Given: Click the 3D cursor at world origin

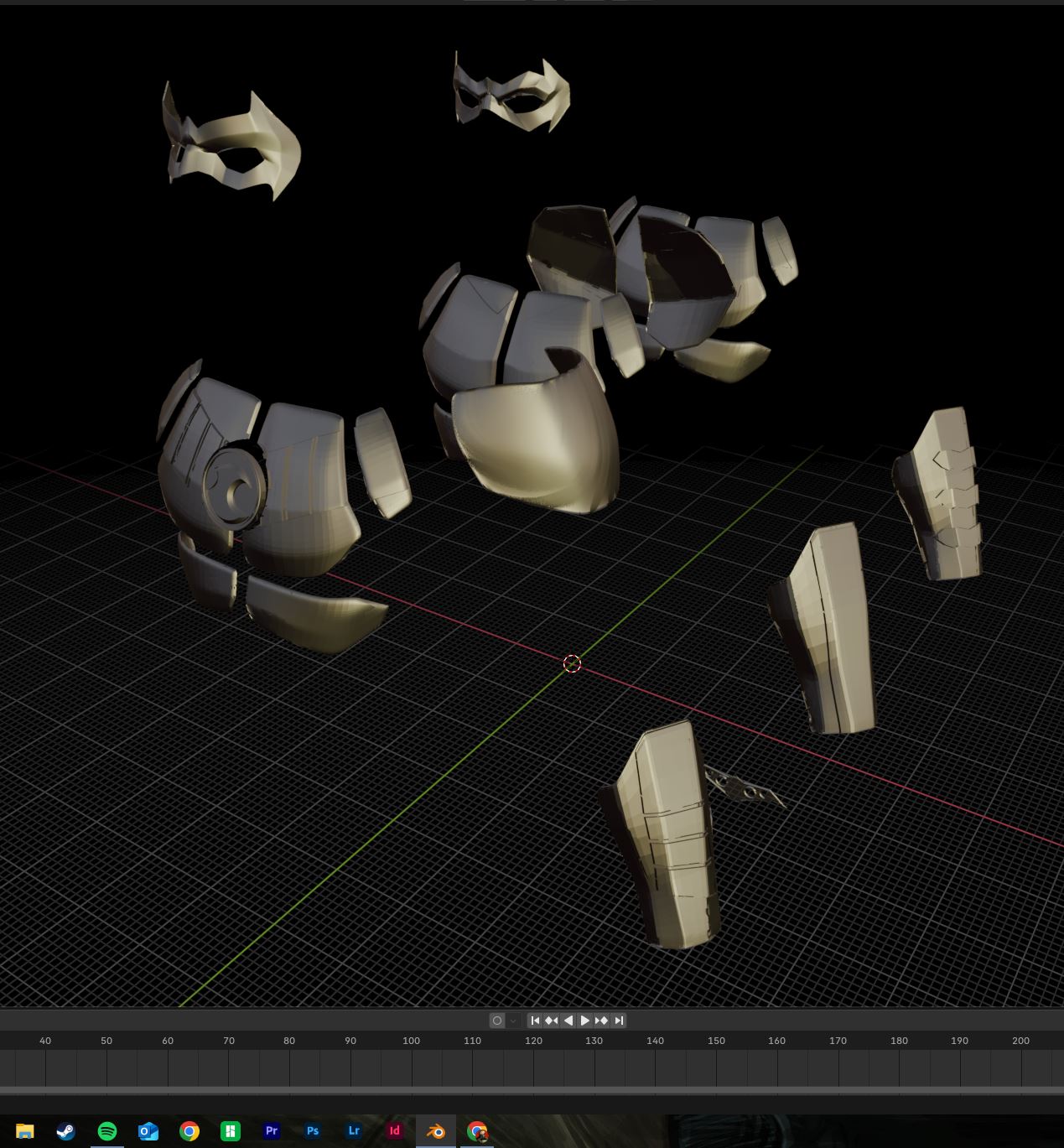Looking at the screenshot, I should click(x=572, y=663).
